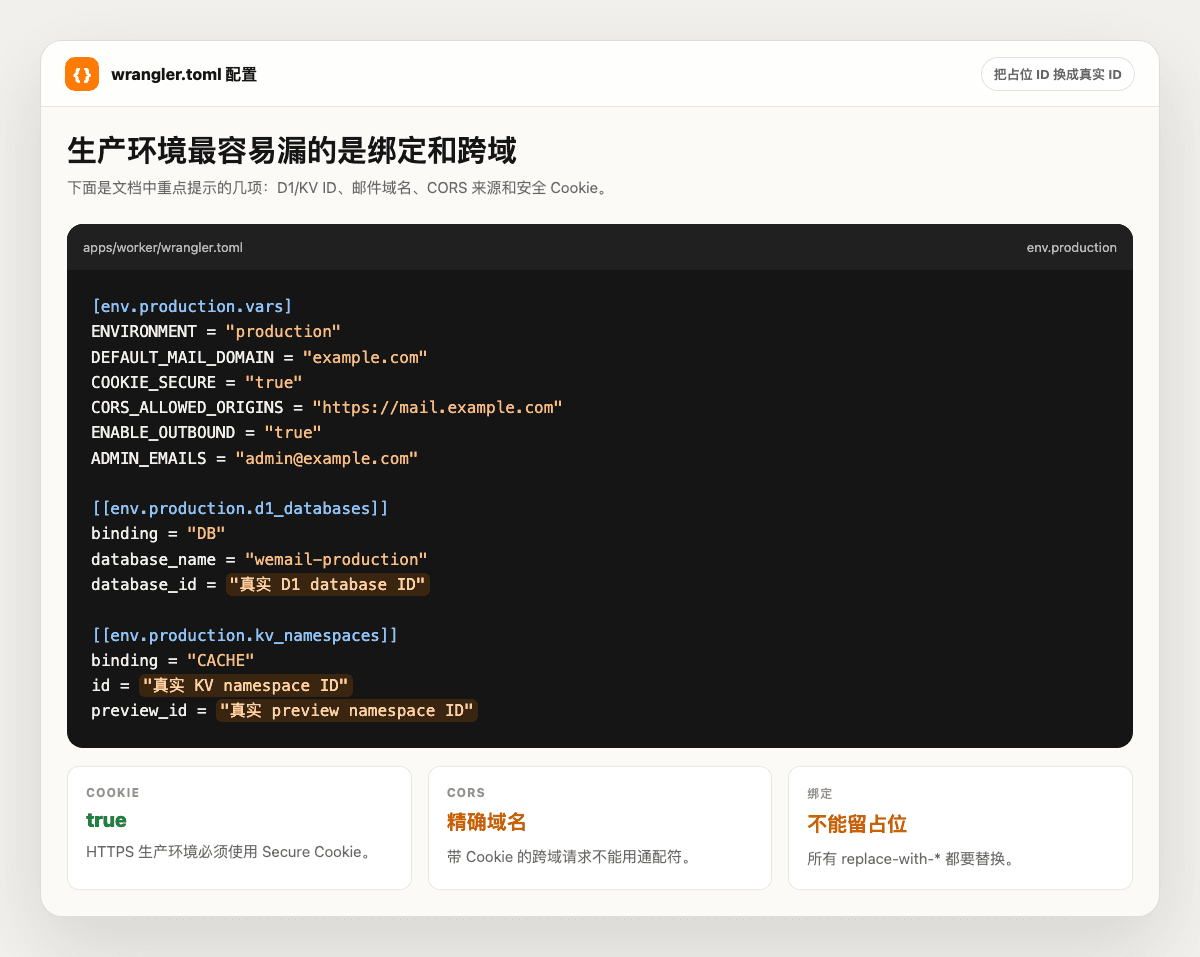The height and width of the screenshot is (957, 1200).
Task: Click the text 'HTTPS 生产环境必须使用 Secure Cookie。'
Action: (x=229, y=852)
